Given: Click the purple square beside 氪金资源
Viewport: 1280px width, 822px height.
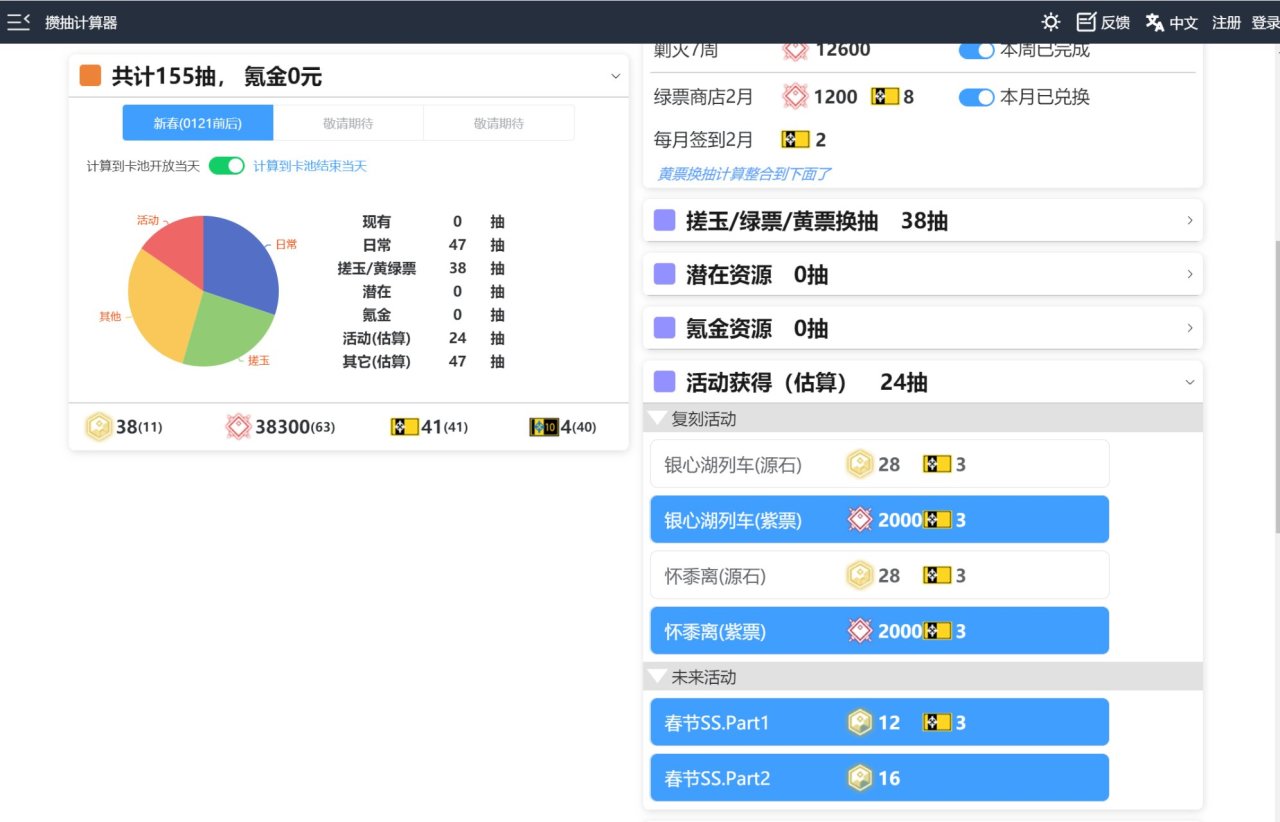Looking at the screenshot, I should pyautogui.click(x=664, y=328).
